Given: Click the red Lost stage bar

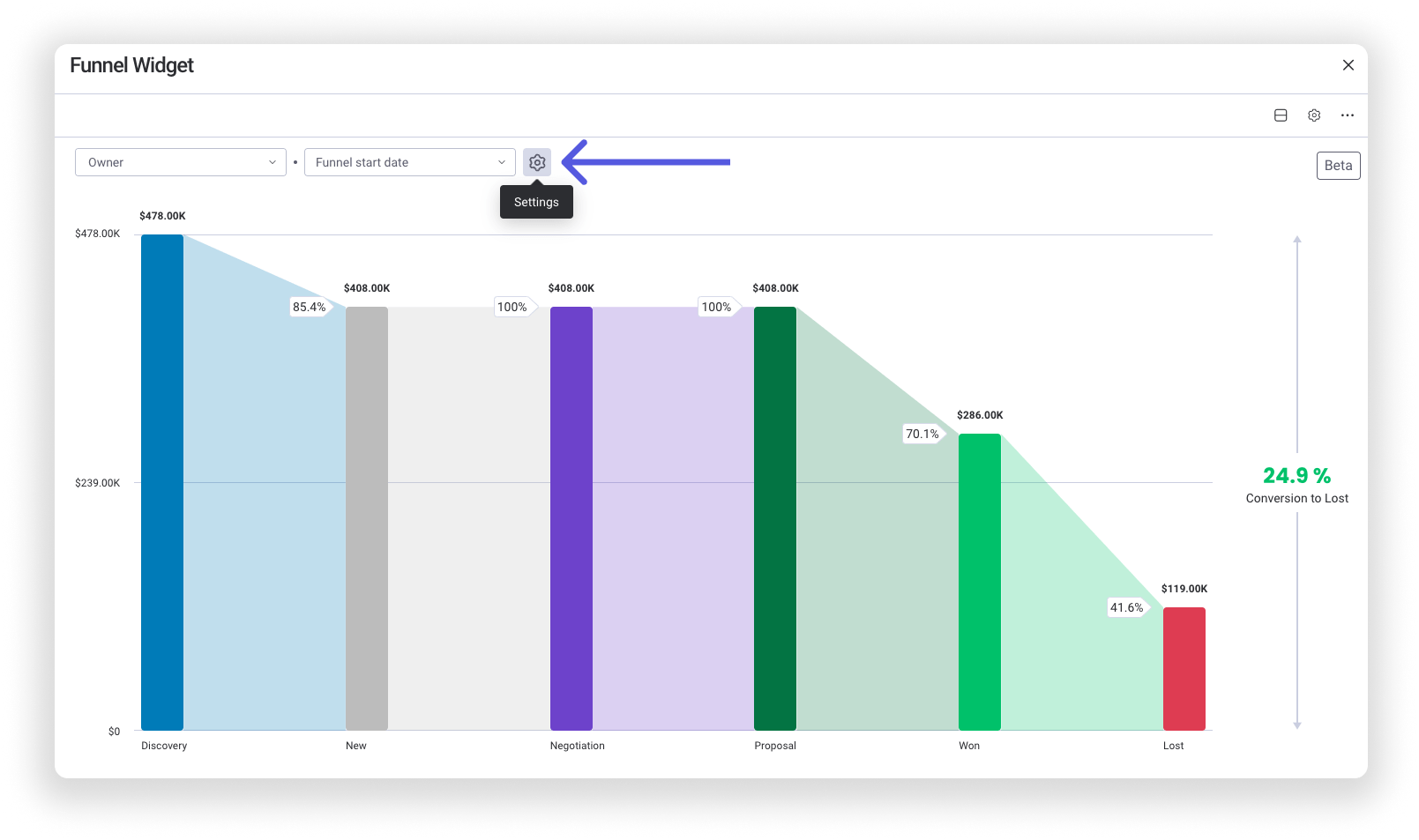Looking at the screenshot, I should click(x=1184, y=668).
